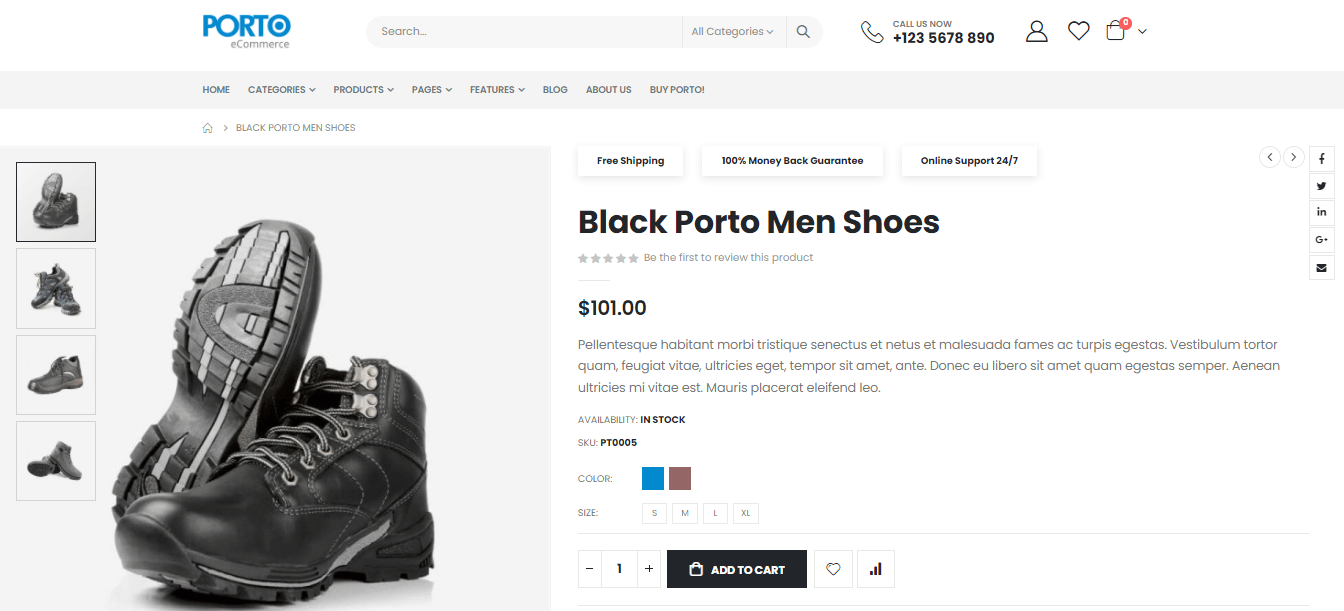The width and height of the screenshot is (1344, 611).
Task: Click the ADD TO CART button
Action: point(737,568)
